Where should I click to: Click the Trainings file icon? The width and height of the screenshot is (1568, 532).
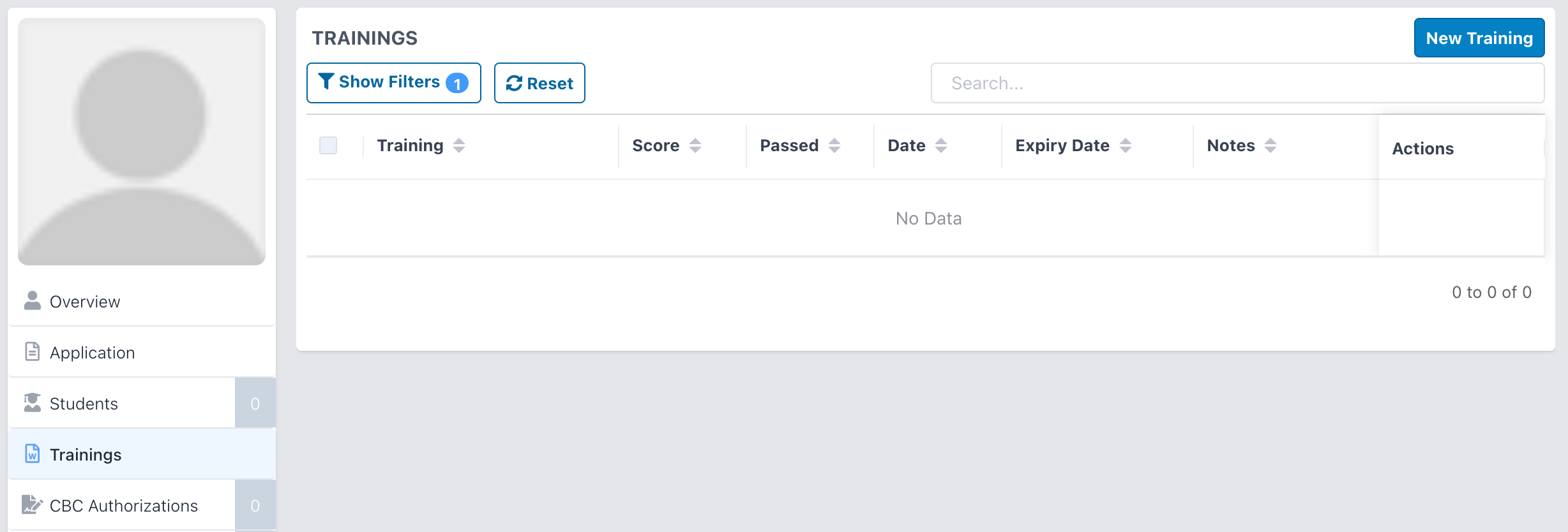click(33, 454)
